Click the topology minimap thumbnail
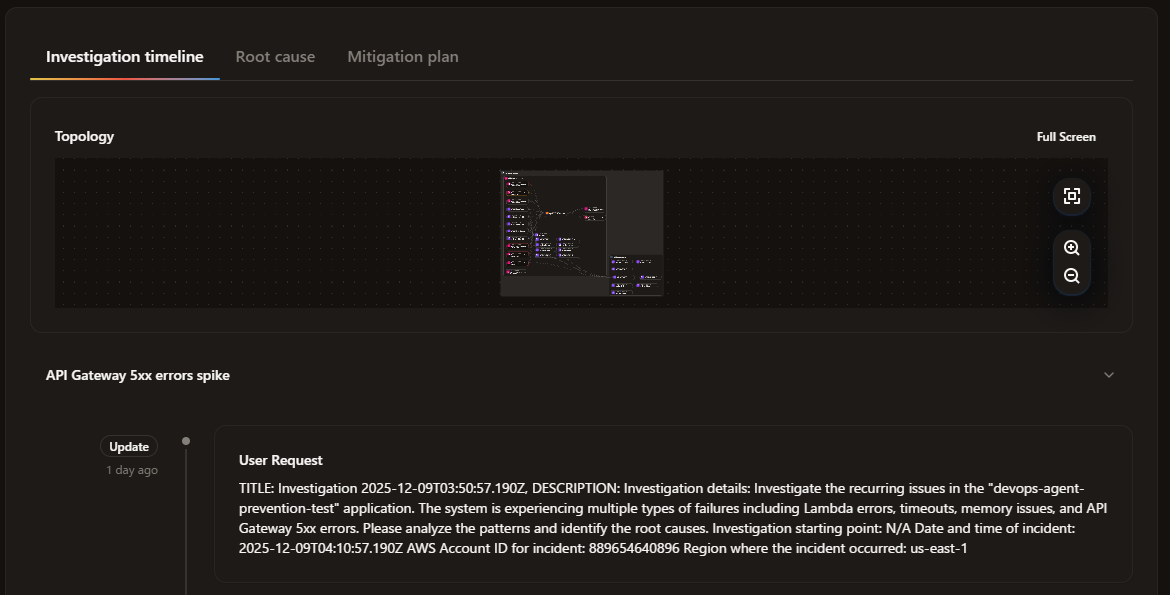Image resolution: width=1170 pixels, height=595 pixels. (x=580, y=232)
